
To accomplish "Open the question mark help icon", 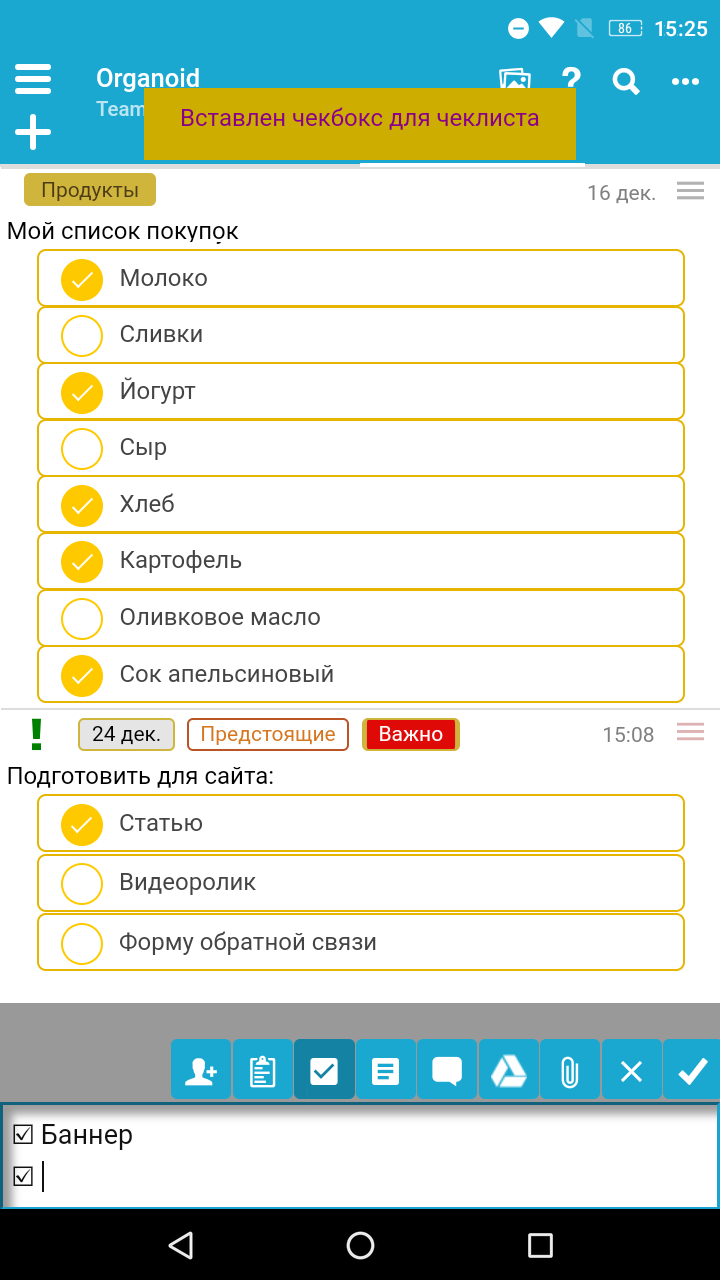I will click(571, 80).
